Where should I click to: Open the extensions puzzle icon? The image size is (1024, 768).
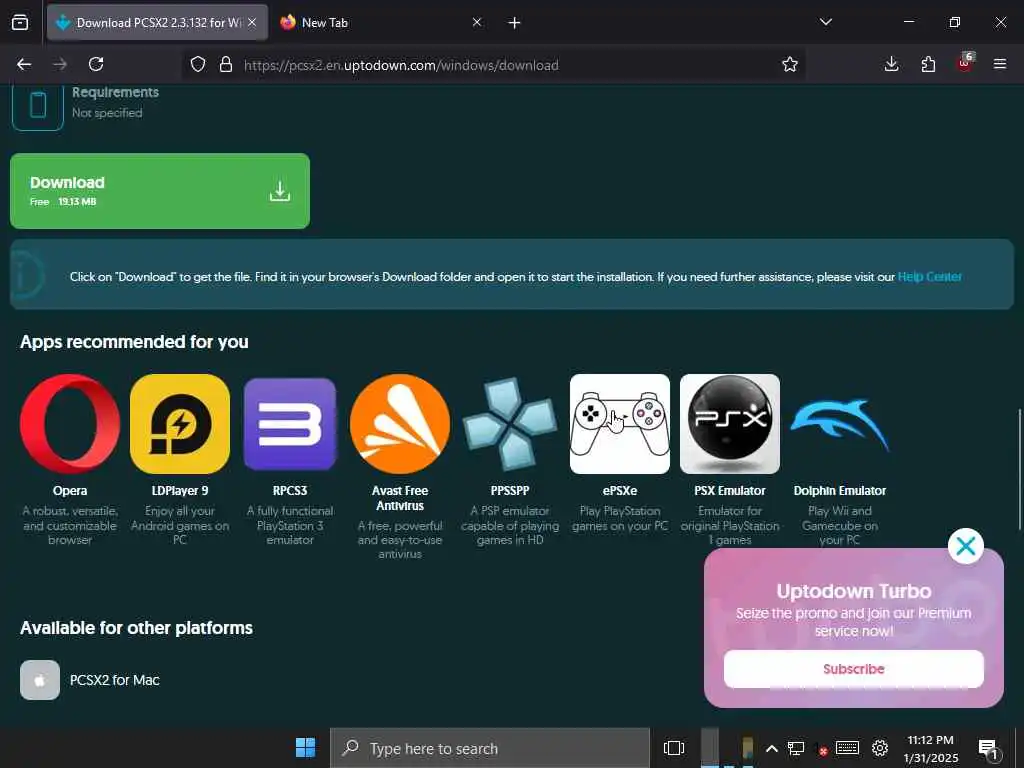pos(928,64)
